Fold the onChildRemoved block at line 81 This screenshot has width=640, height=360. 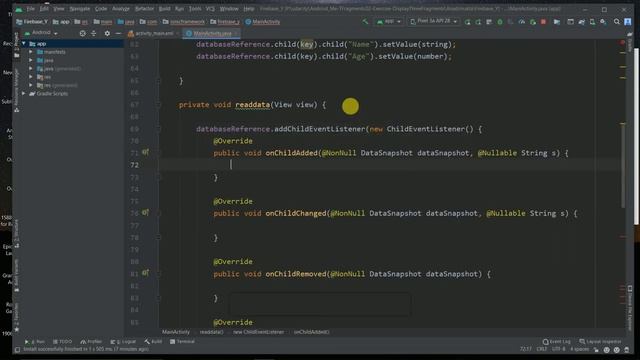click(159, 274)
